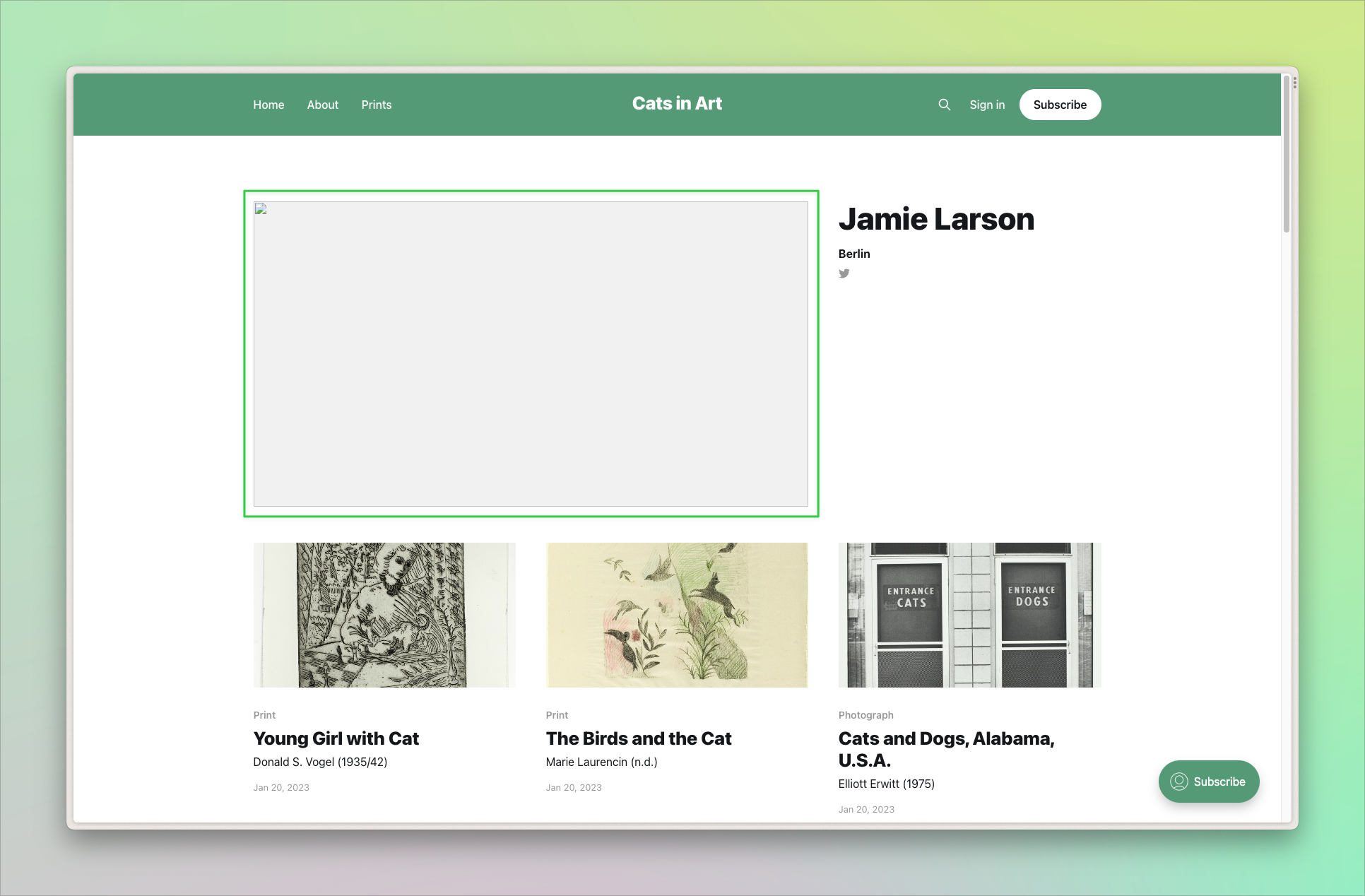Click the Elliott Erwitt photograph thumbnail
Image resolution: width=1365 pixels, height=896 pixels.
(x=969, y=614)
